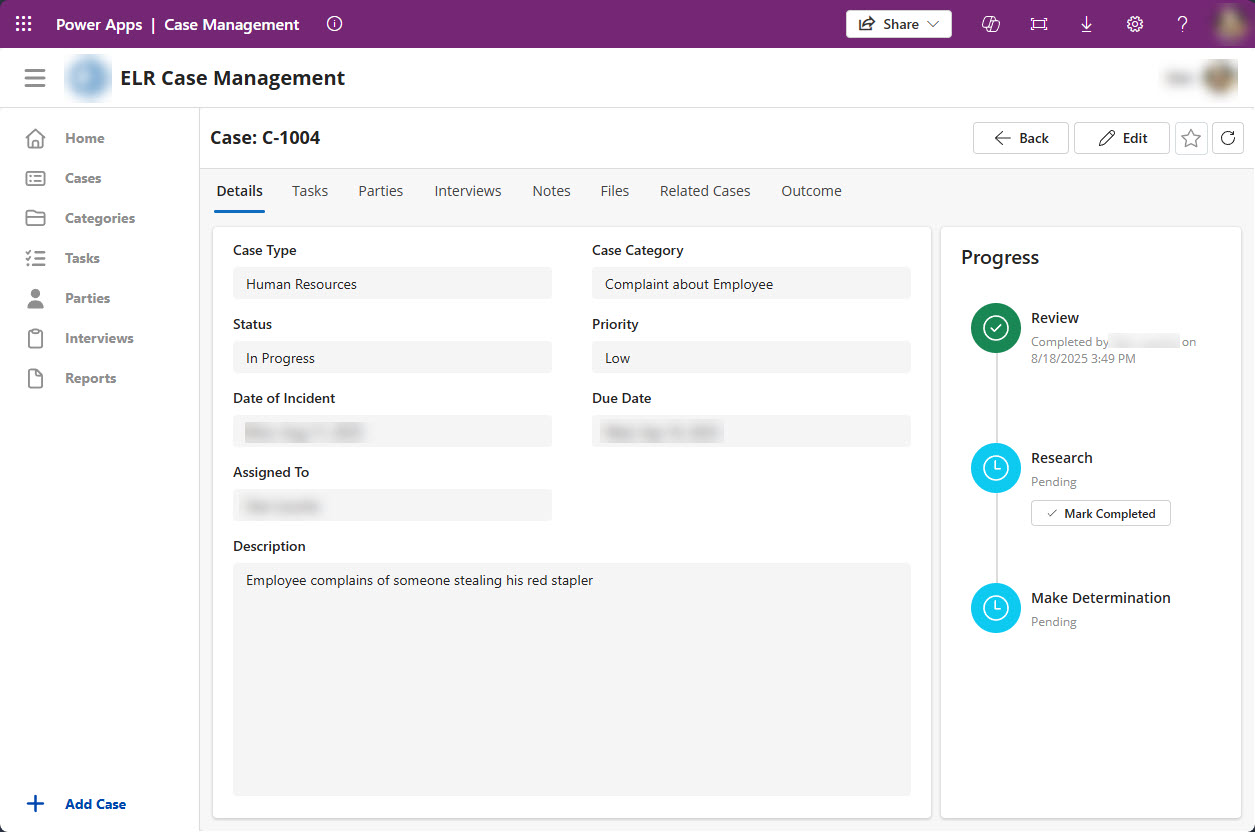
Task: Click the Description text field
Action: tap(571, 678)
